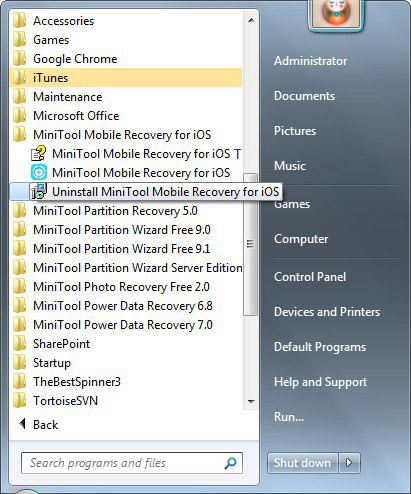
Task: Click the TortoiseSVN folder icon
Action: [19, 401]
